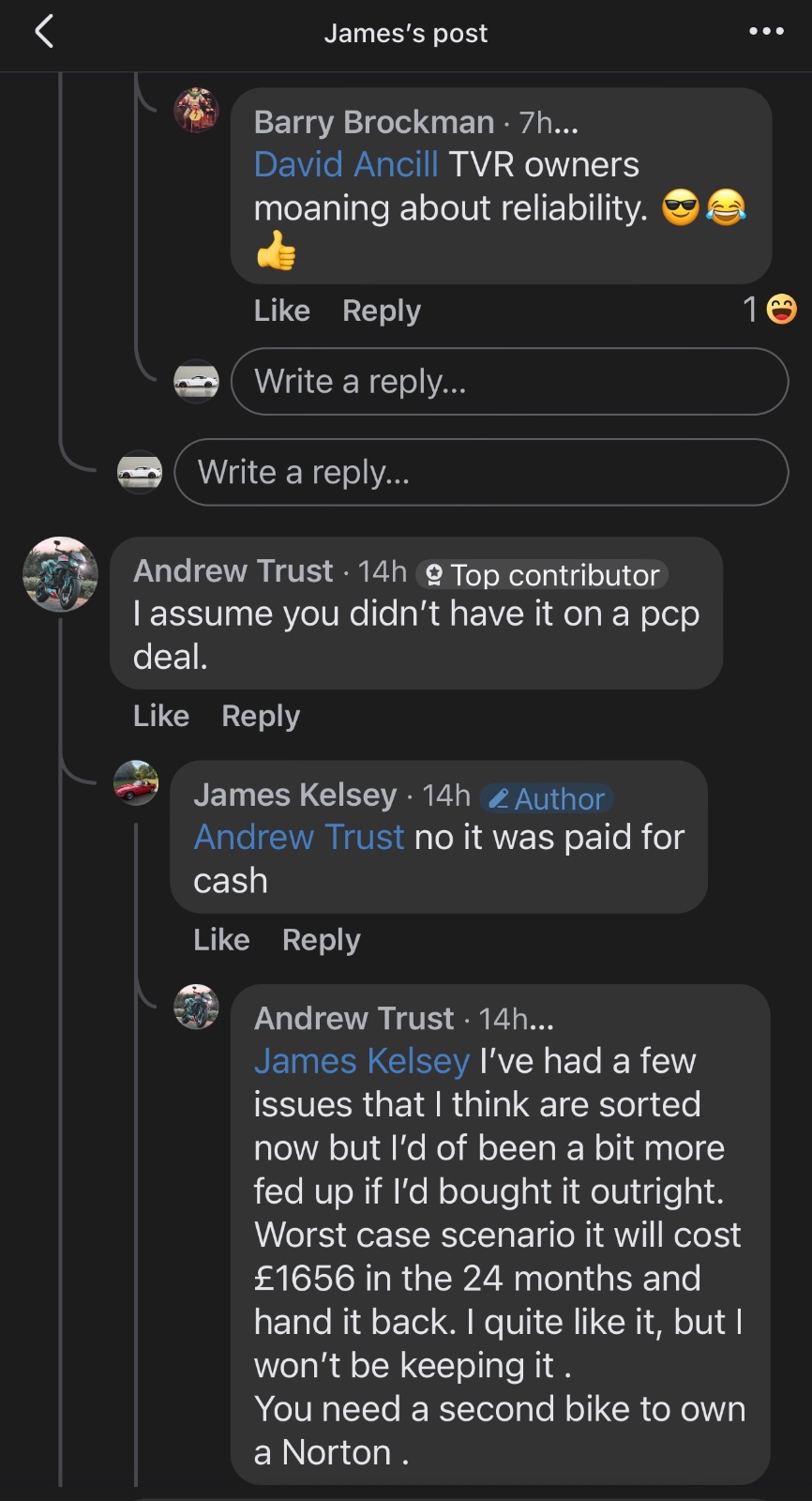Screen dimensions: 812x1501
Task: Open James Kelsey mention in Andrew's reply
Action: (x=361, y=1061)
